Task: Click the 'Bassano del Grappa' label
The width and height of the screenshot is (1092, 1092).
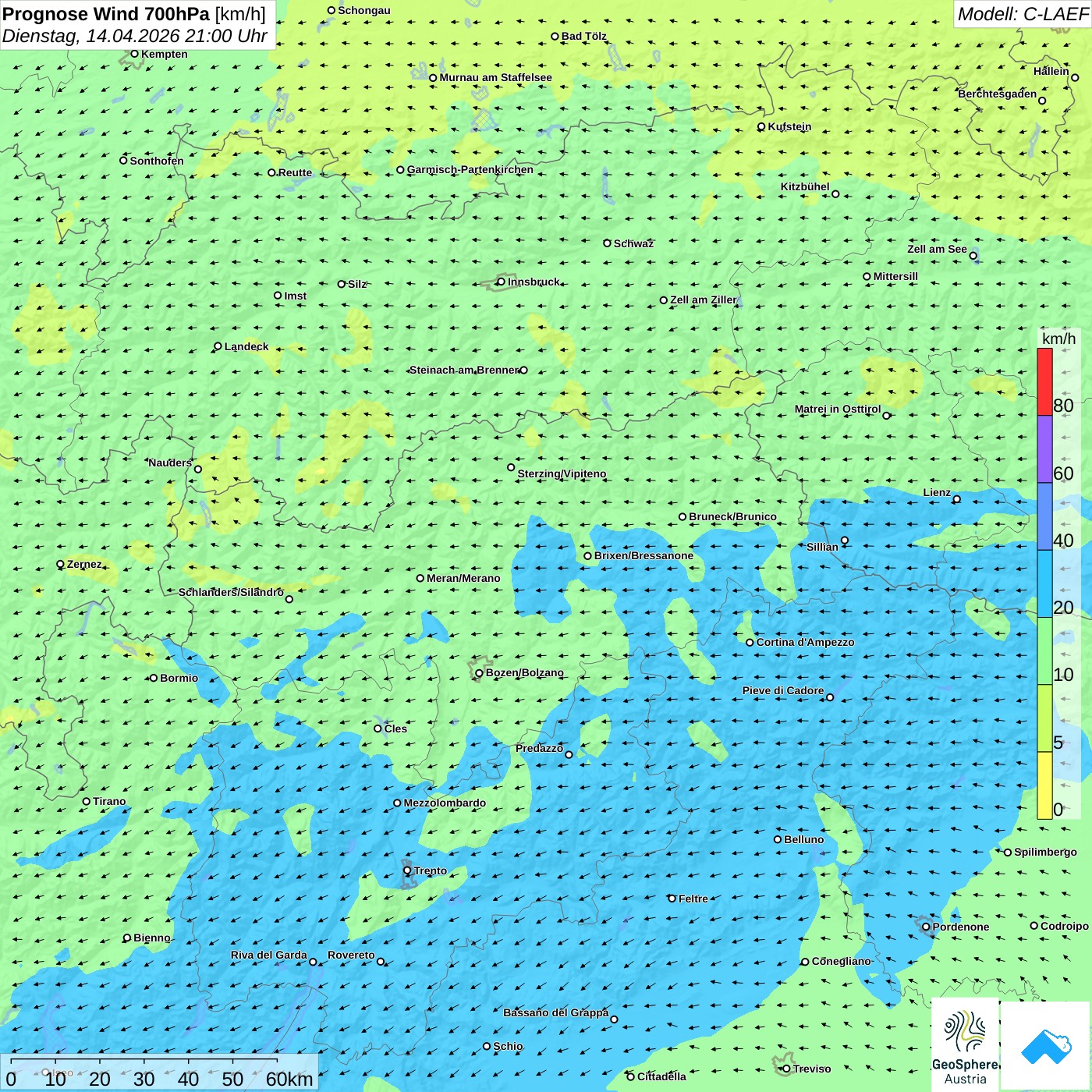Action: click(x=556, y=1012)
